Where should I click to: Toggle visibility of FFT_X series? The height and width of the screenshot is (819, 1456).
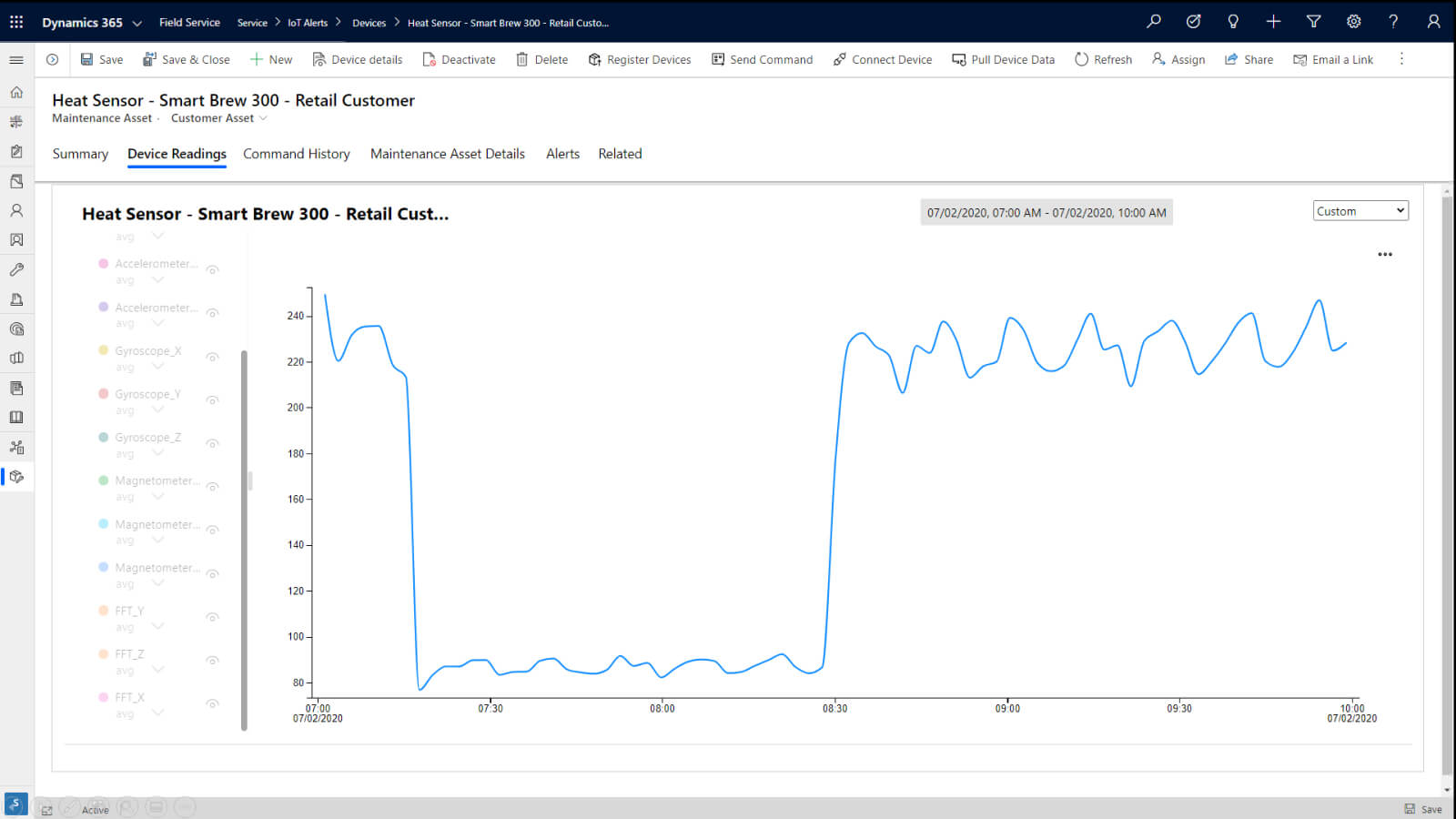pyautogui.click(x=212, y=703)
